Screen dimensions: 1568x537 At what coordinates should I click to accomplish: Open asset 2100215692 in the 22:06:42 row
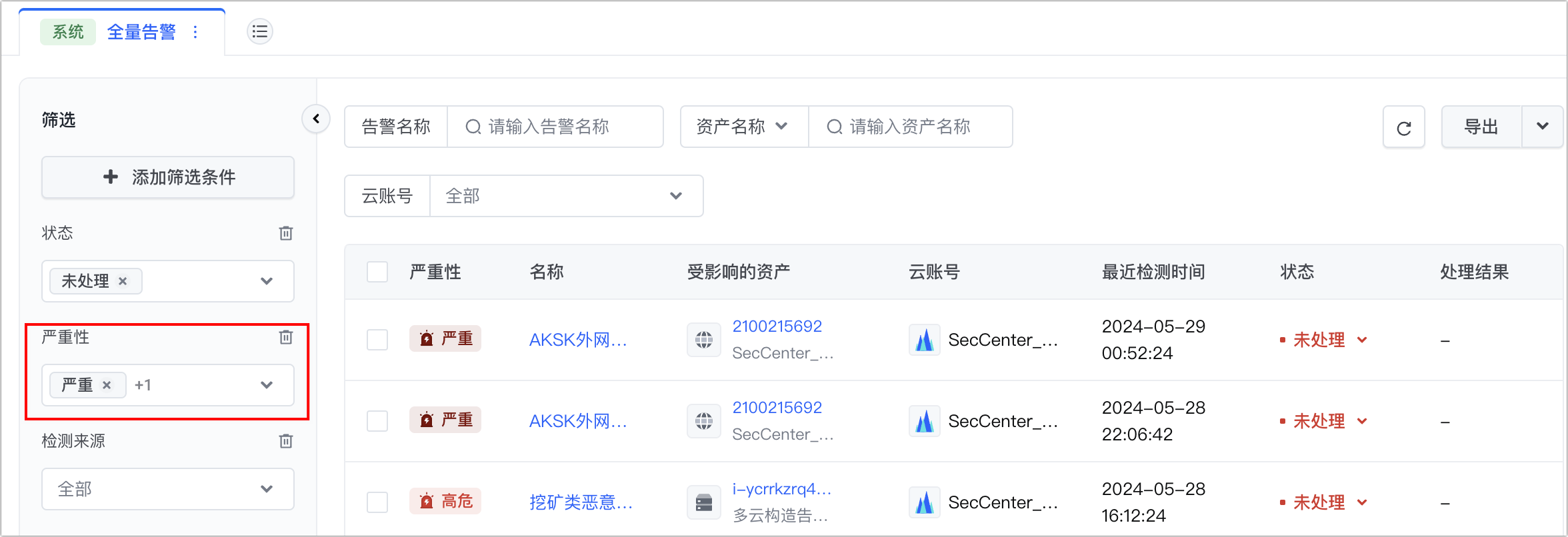coord(777,408)
